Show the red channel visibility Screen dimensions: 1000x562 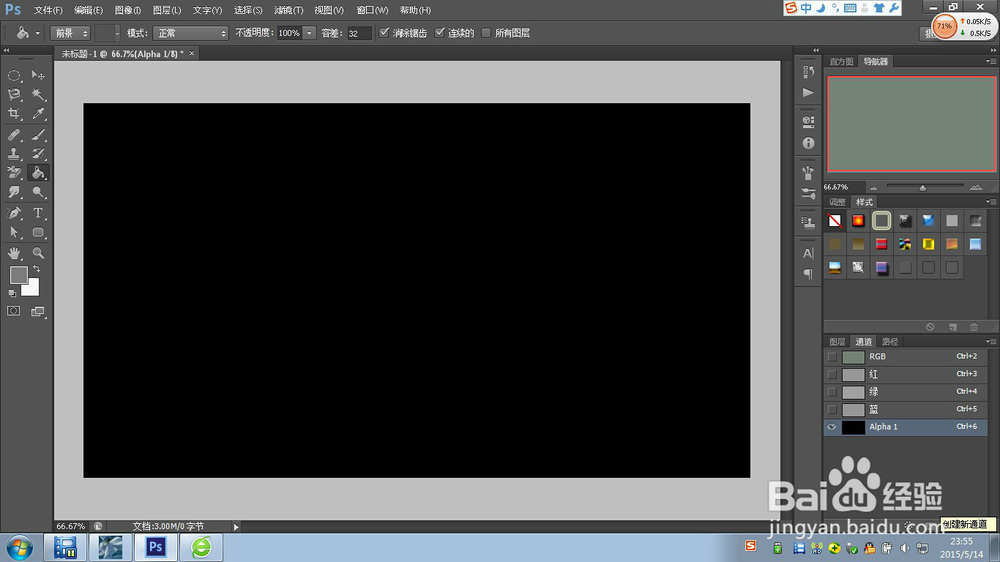pyautogui.click(x=832, y=374)
